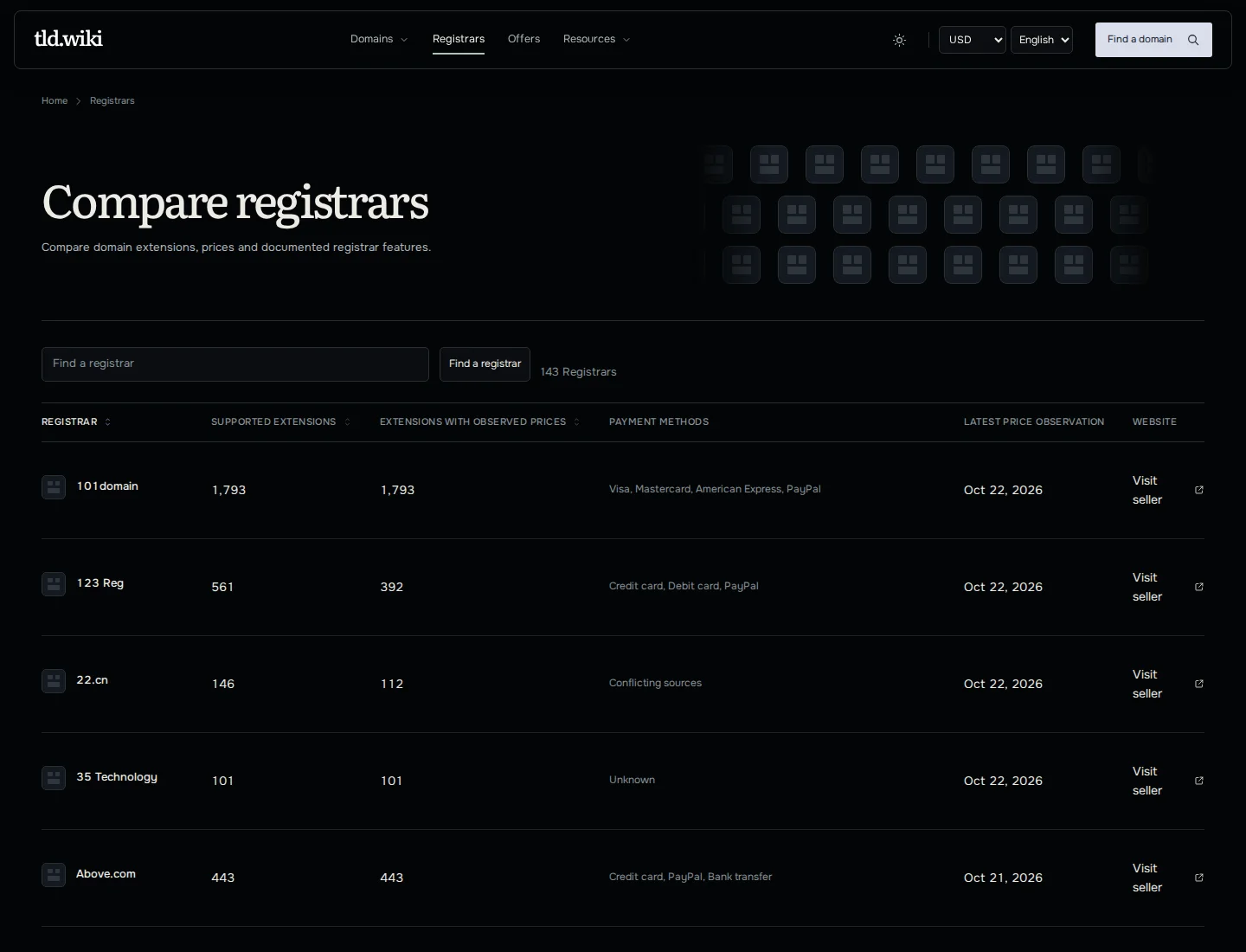Click the search magnifier icon in Find a domain

pos(1193,40)
